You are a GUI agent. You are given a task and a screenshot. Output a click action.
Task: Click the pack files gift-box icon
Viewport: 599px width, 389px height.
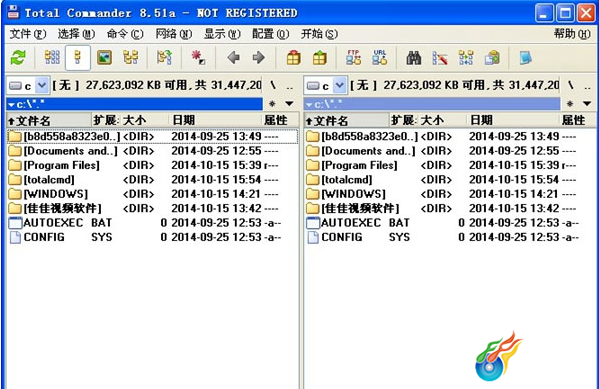click(293, 58)
